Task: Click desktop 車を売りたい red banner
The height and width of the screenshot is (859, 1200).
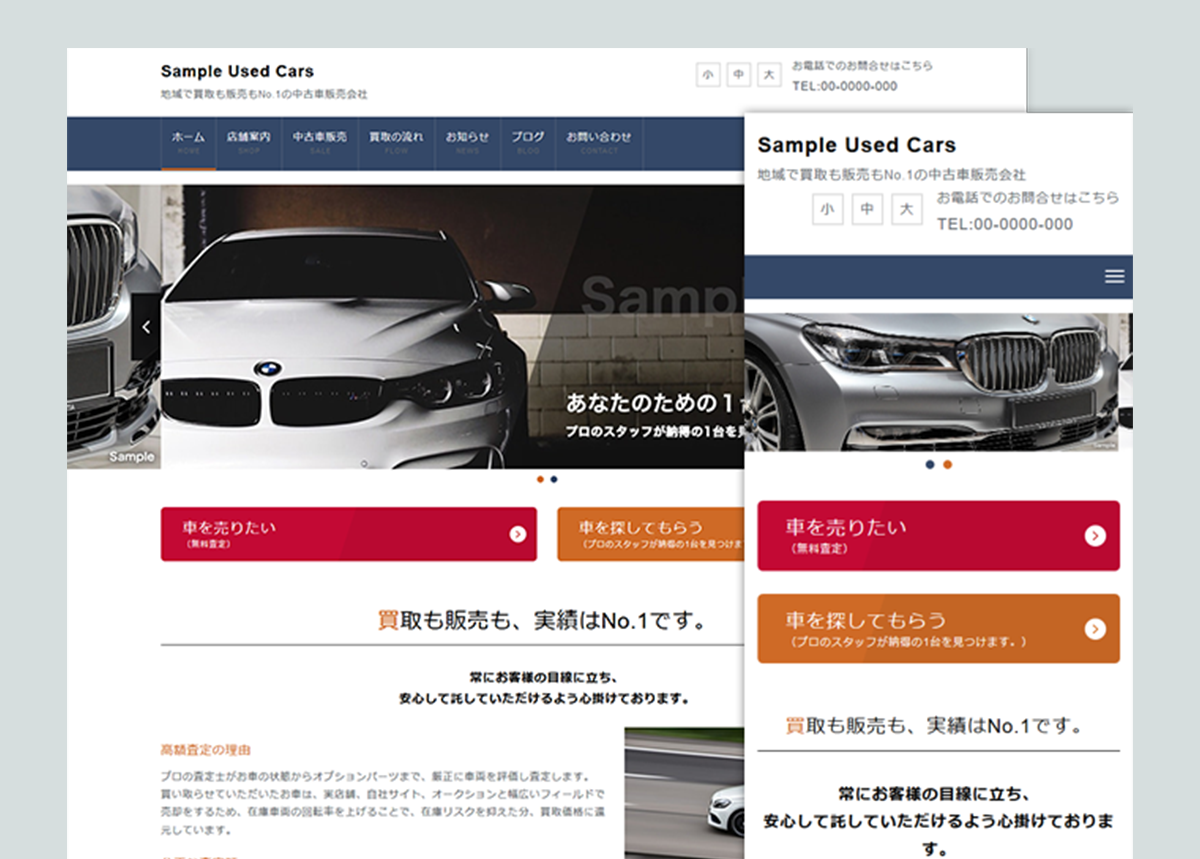Action: click(x=348, y=534)
